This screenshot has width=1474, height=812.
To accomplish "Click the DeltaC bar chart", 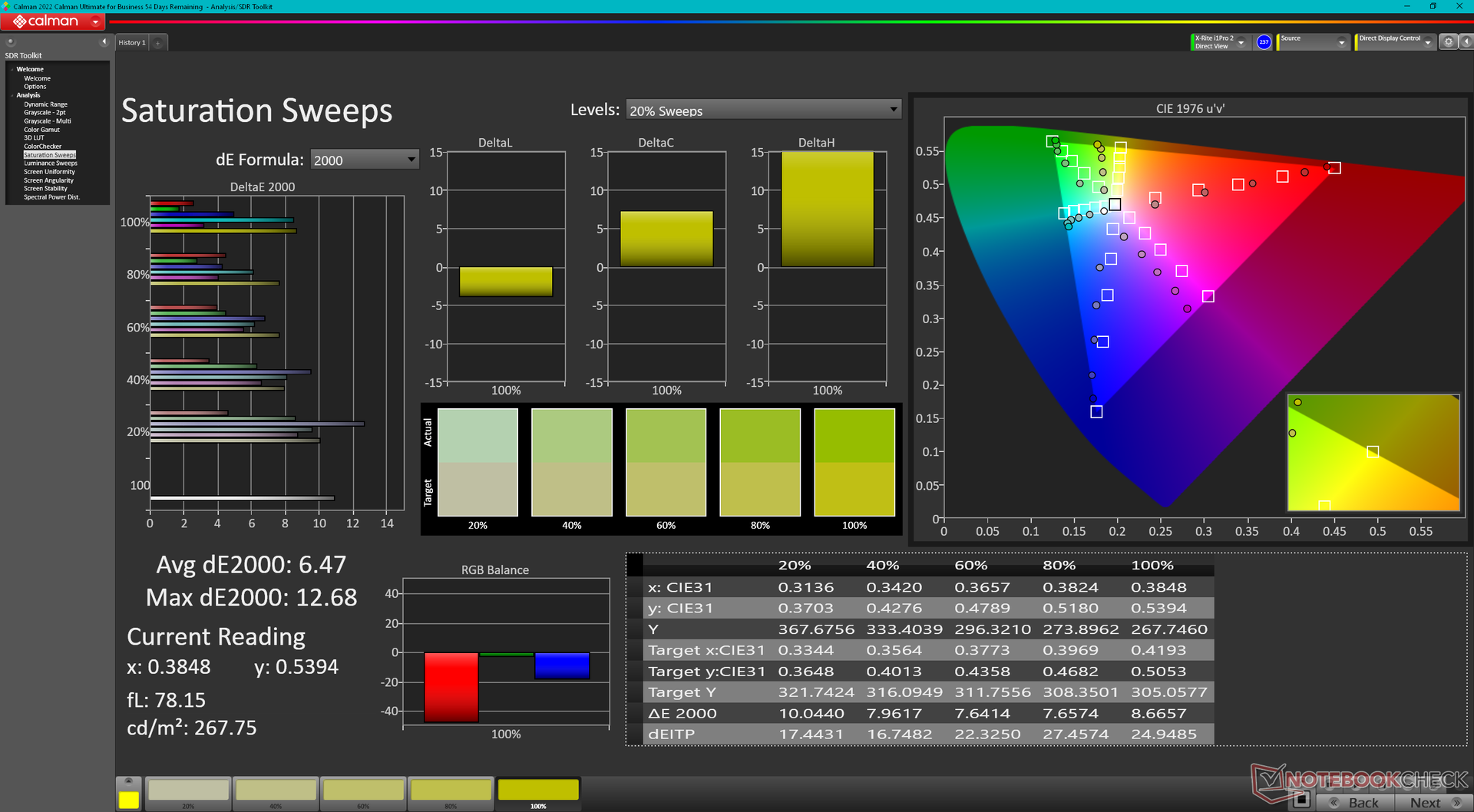I will (x=666, y=267).
